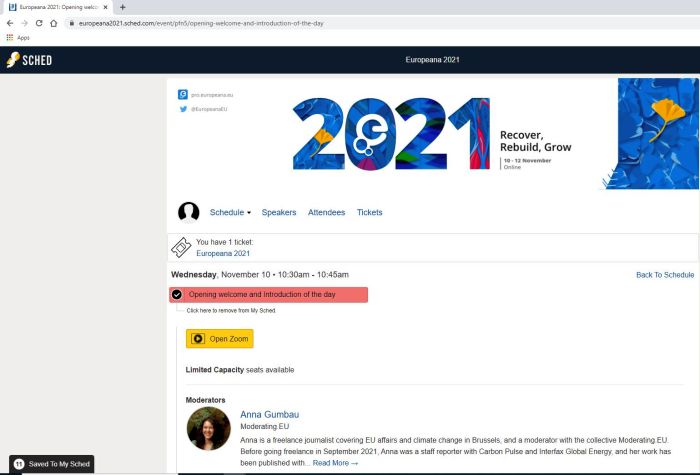Click the play icon in Open Zoom button

pyautogui.click(x=198, y=339)
